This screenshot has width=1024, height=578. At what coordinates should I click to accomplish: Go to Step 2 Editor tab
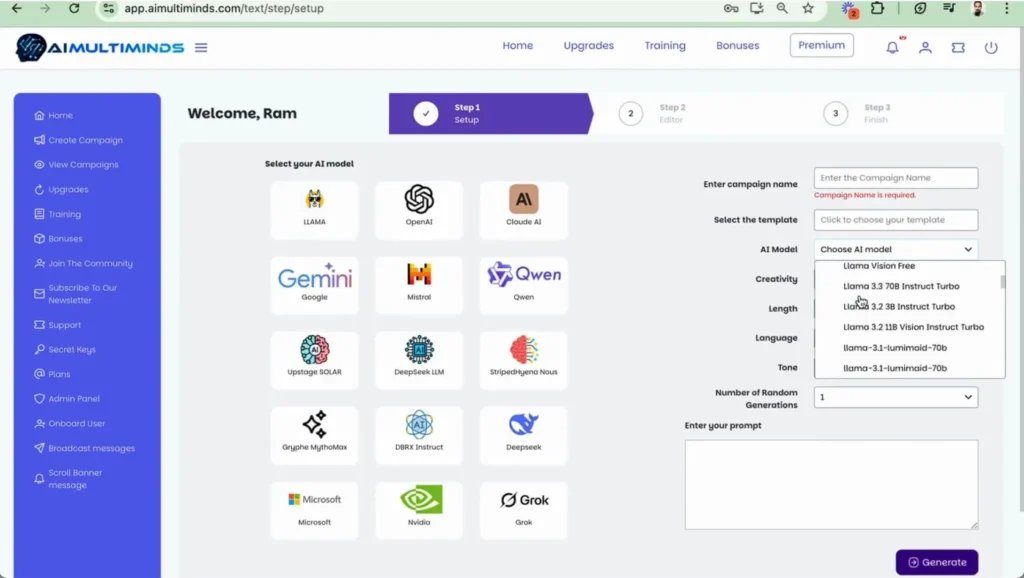point(696,114)
